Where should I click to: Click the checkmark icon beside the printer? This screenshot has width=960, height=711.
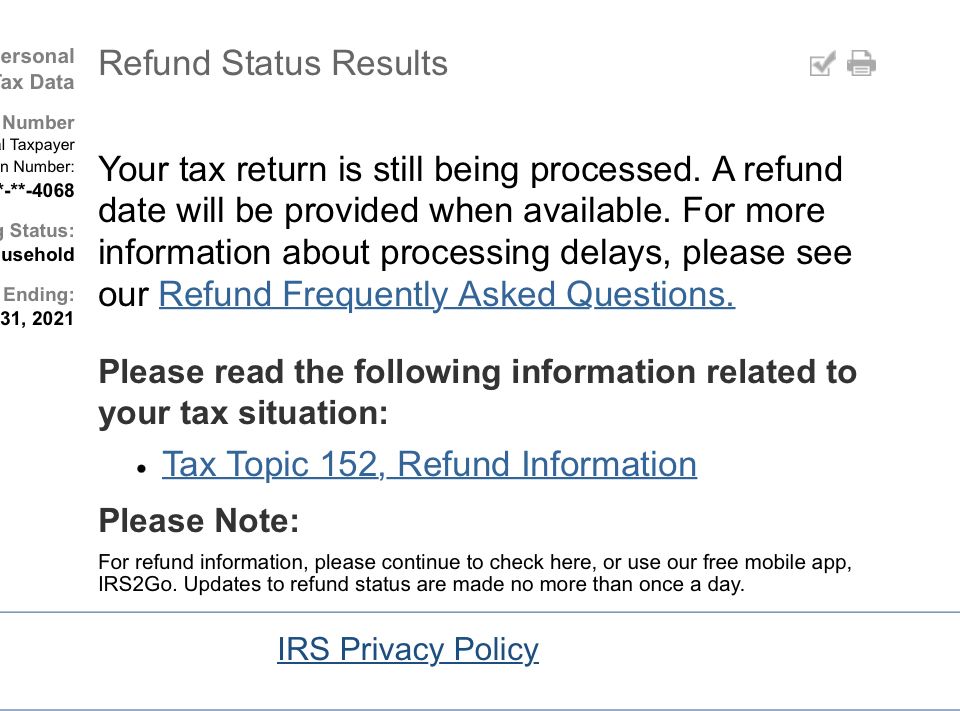[x=822, y=64]
